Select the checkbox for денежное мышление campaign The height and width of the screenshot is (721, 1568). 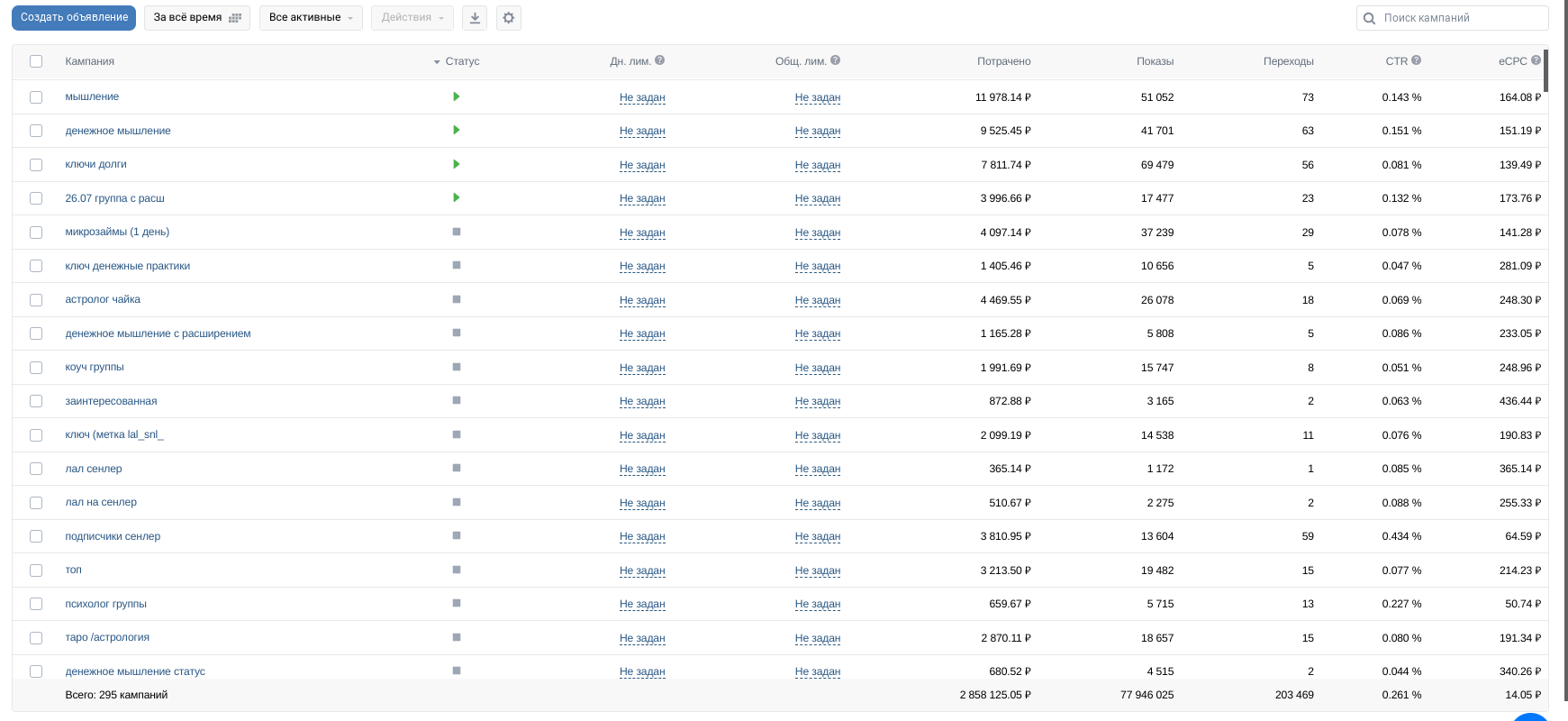pos(36,131)
